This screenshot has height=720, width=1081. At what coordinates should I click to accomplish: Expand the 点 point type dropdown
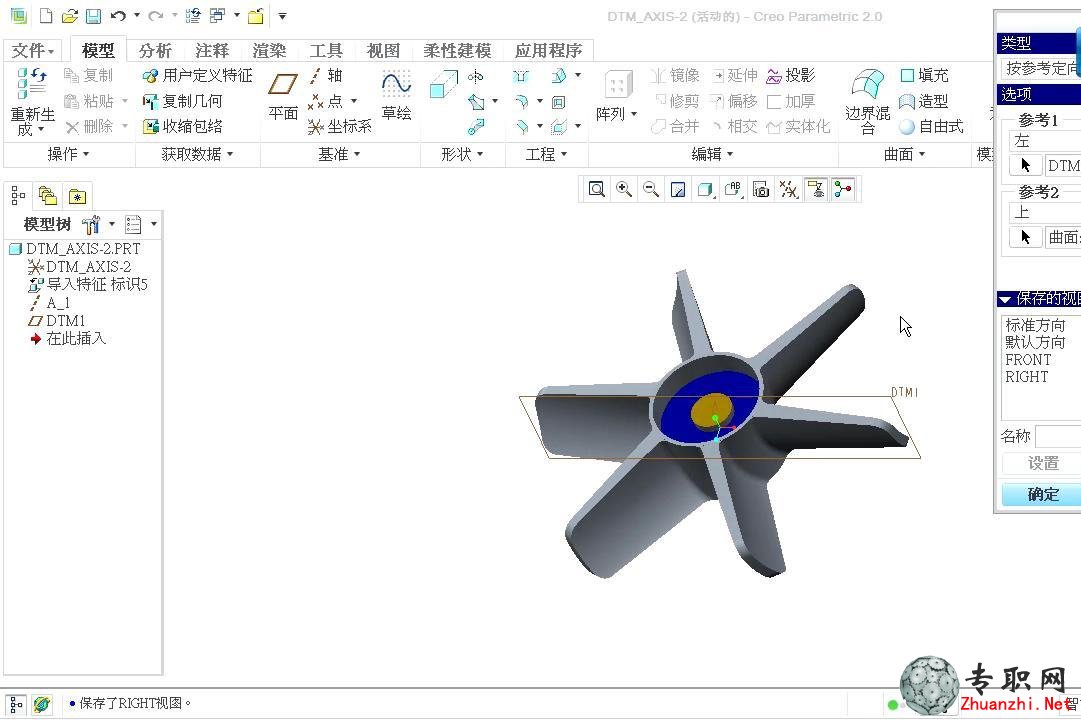coord(354,101)
